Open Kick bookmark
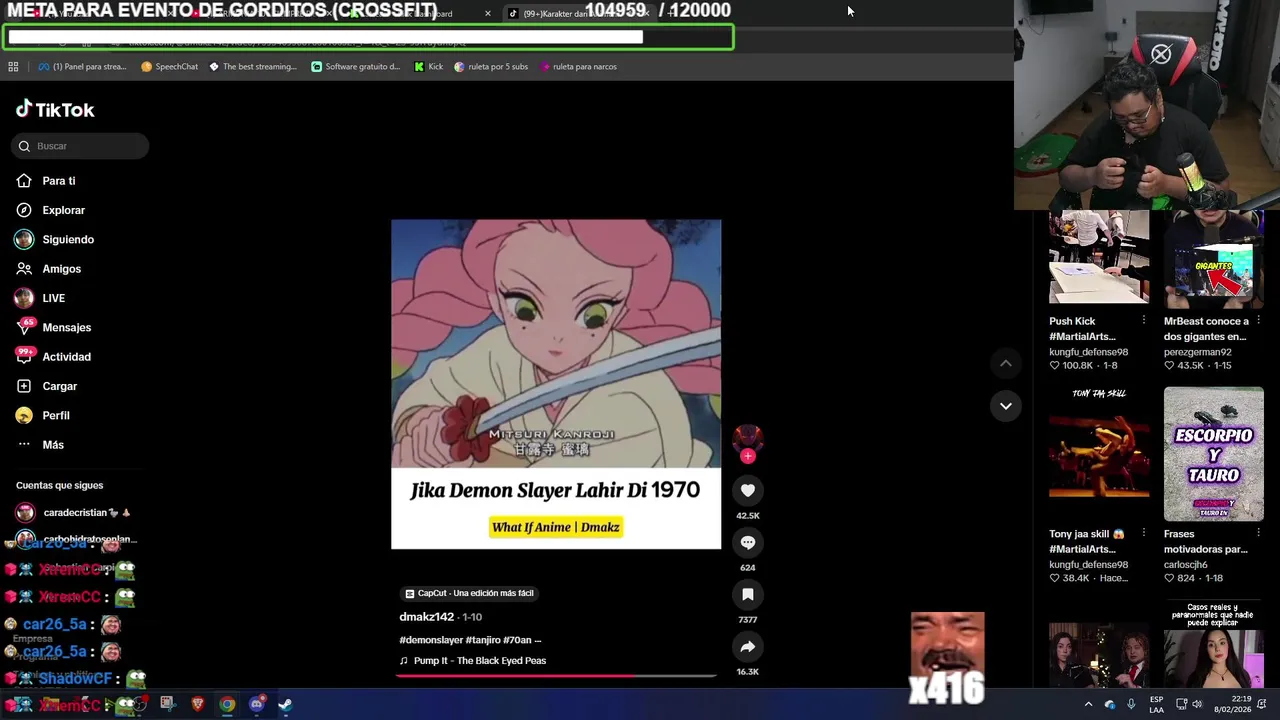1280x720 pixels. point(429,67)
